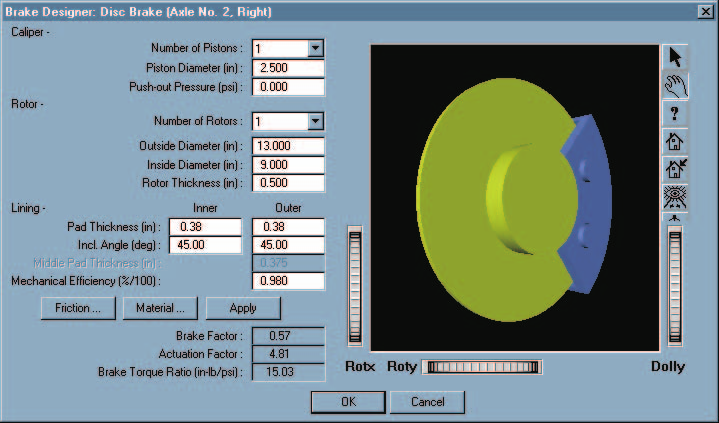
Task: Click the Rotx vertical thumbwheel
Action: pyautogui.click(x=355, y=287)
